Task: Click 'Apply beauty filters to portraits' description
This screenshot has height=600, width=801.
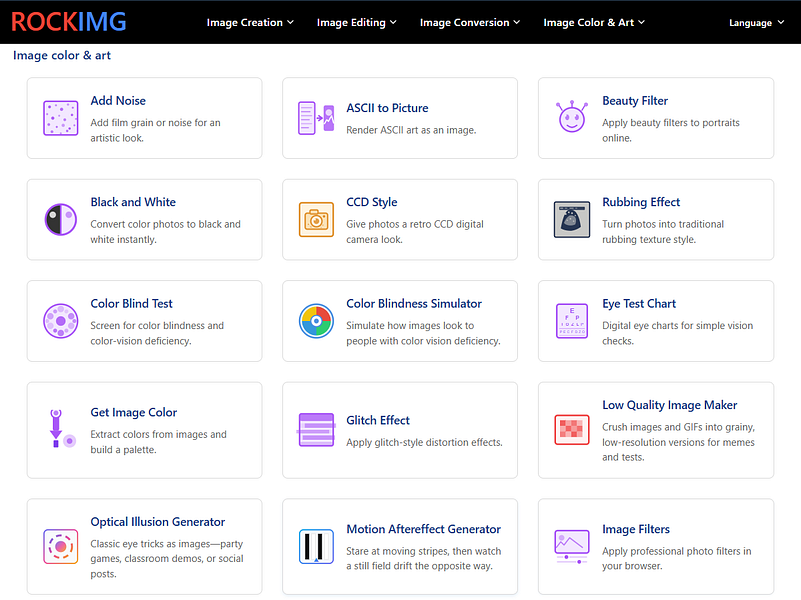Action: (671, 130)
